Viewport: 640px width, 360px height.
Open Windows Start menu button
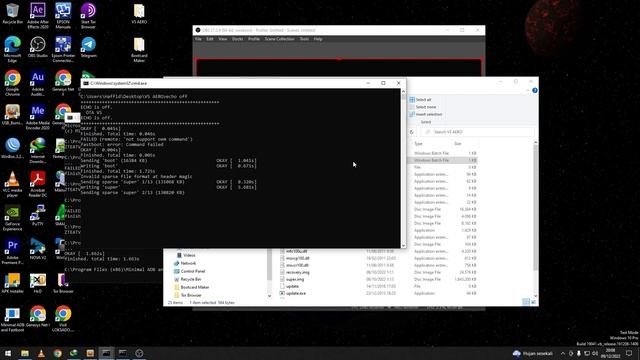click(8, 353)
